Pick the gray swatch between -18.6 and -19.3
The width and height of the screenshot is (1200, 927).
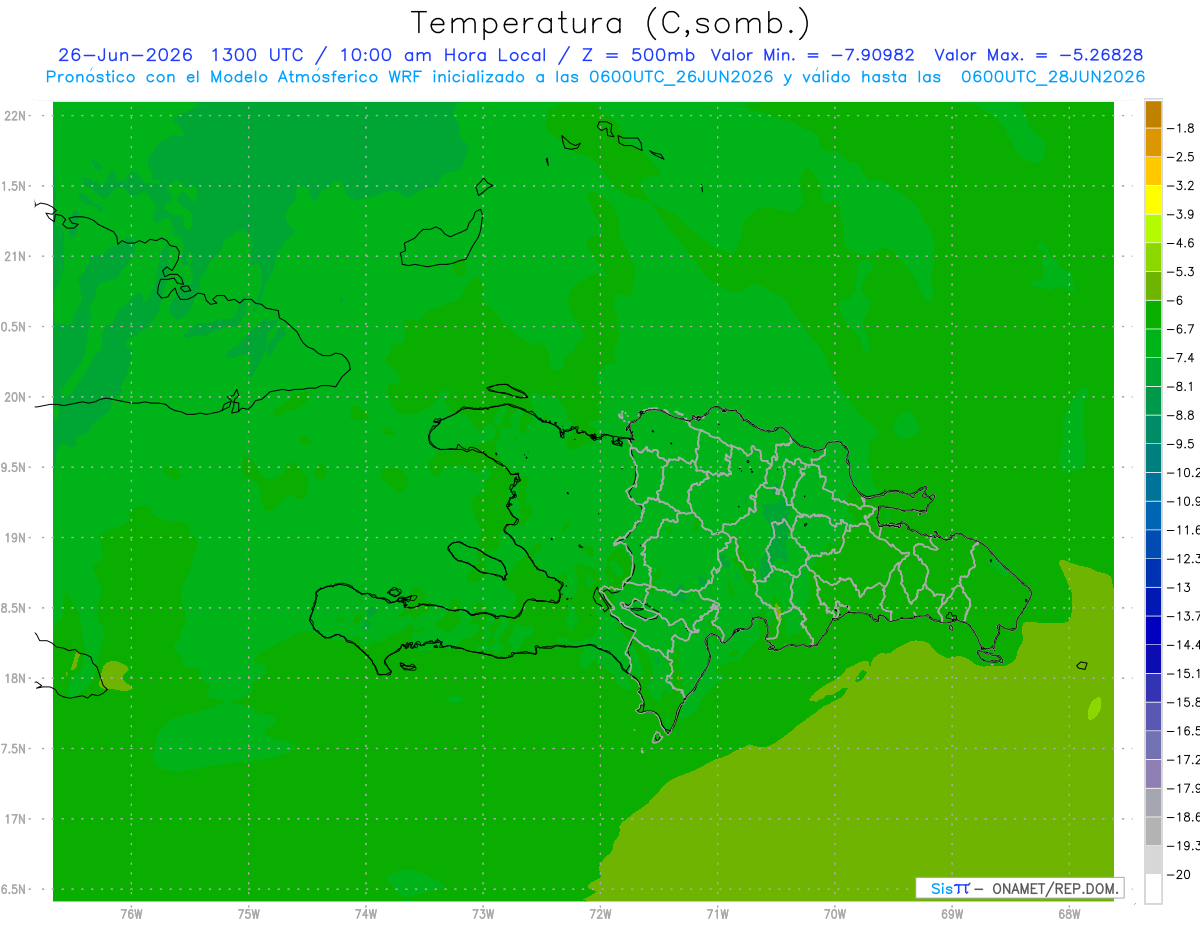click(x=1153, y=831)
